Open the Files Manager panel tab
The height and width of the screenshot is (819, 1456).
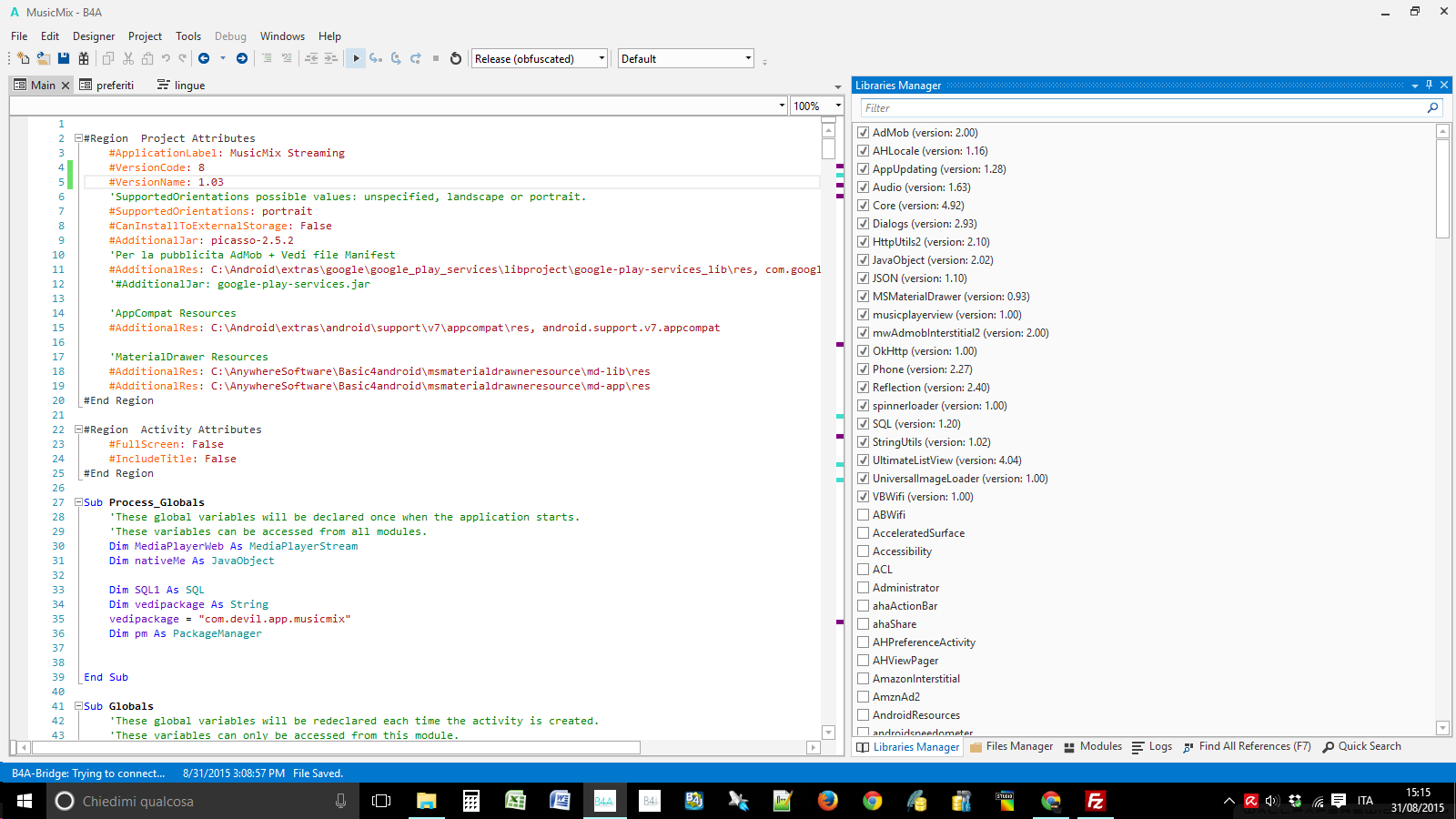pos(1012,746)
